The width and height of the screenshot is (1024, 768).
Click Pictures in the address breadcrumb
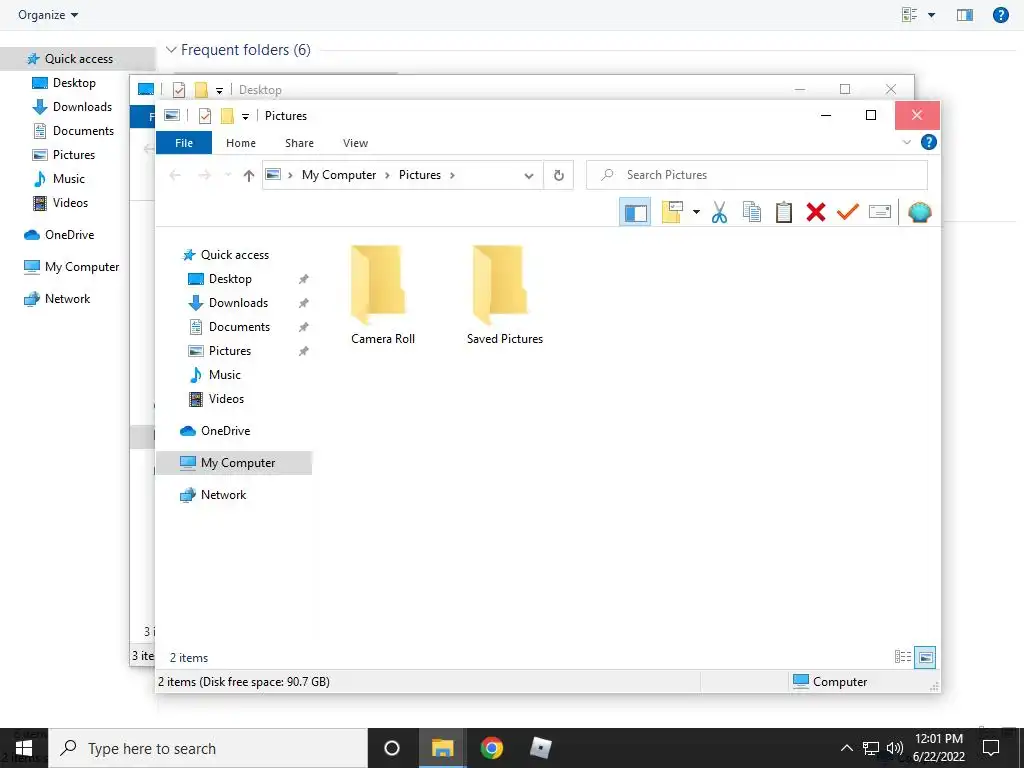[x=420, y=175]
